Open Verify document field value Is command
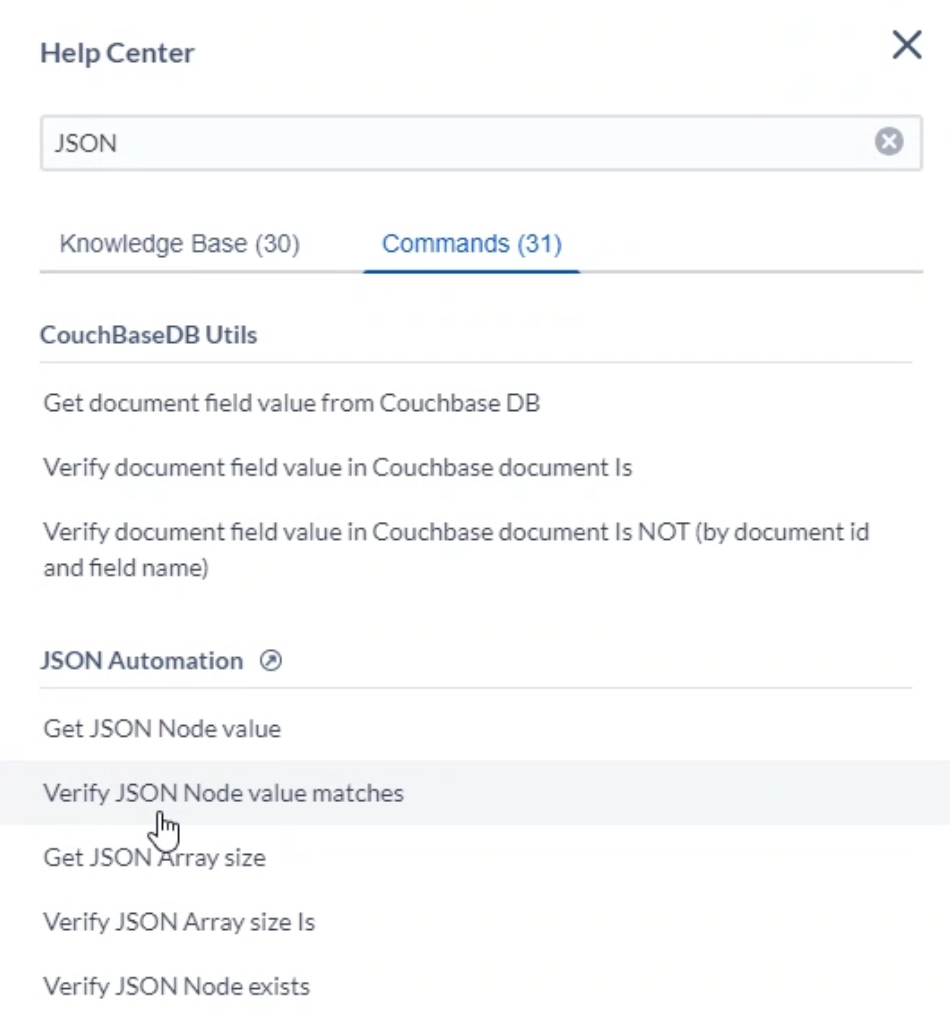Viewport: 950px width, 1018px height. pos(337,468)
